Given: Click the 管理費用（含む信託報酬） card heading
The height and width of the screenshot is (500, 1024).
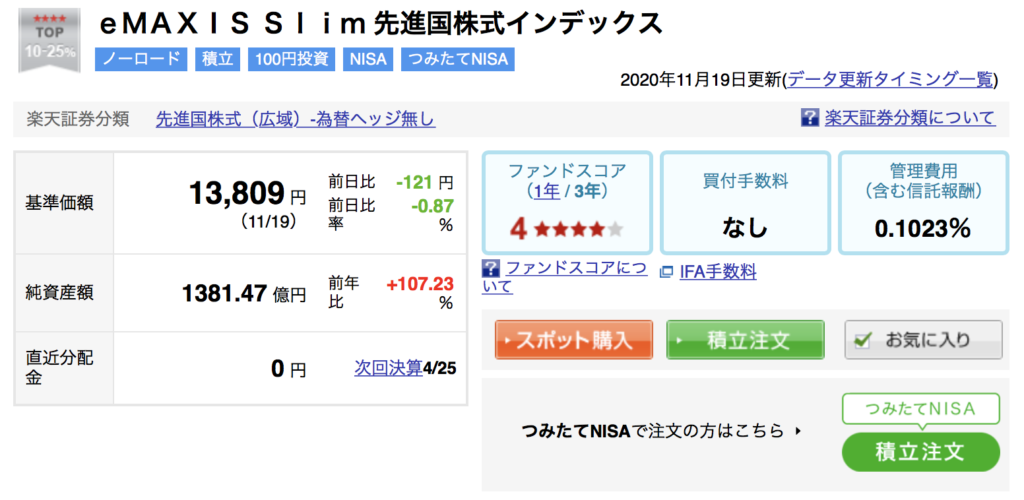Looking at the screenshot, I should 922,181.
